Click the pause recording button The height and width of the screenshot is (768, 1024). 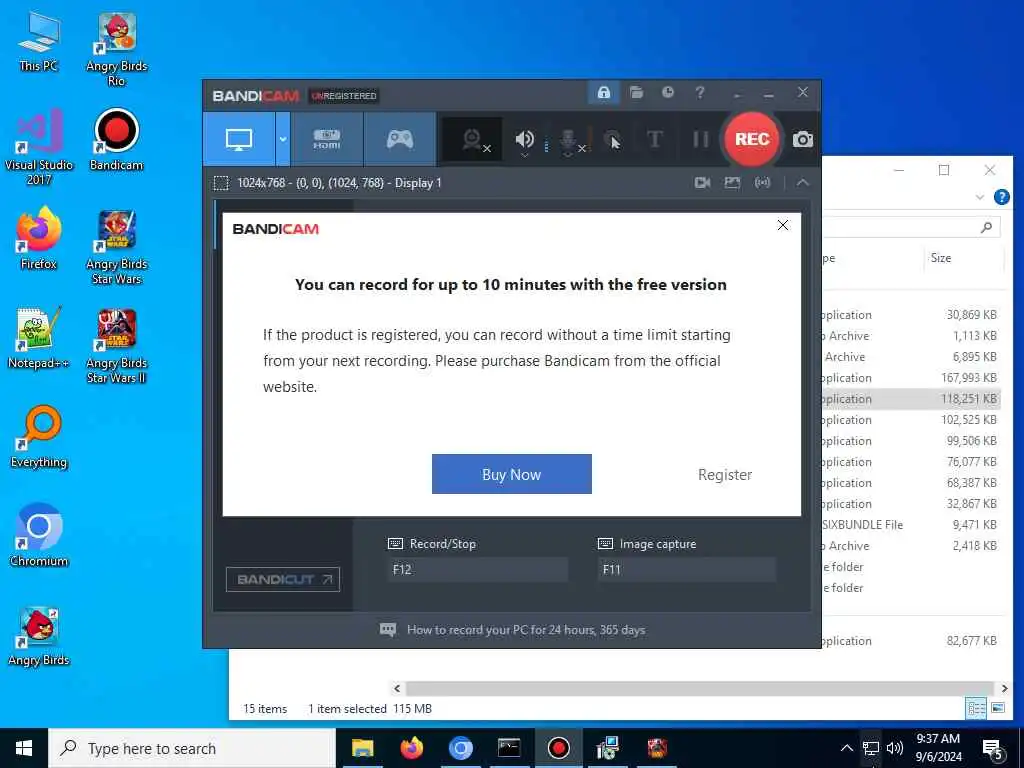click(x=701, y=139)
